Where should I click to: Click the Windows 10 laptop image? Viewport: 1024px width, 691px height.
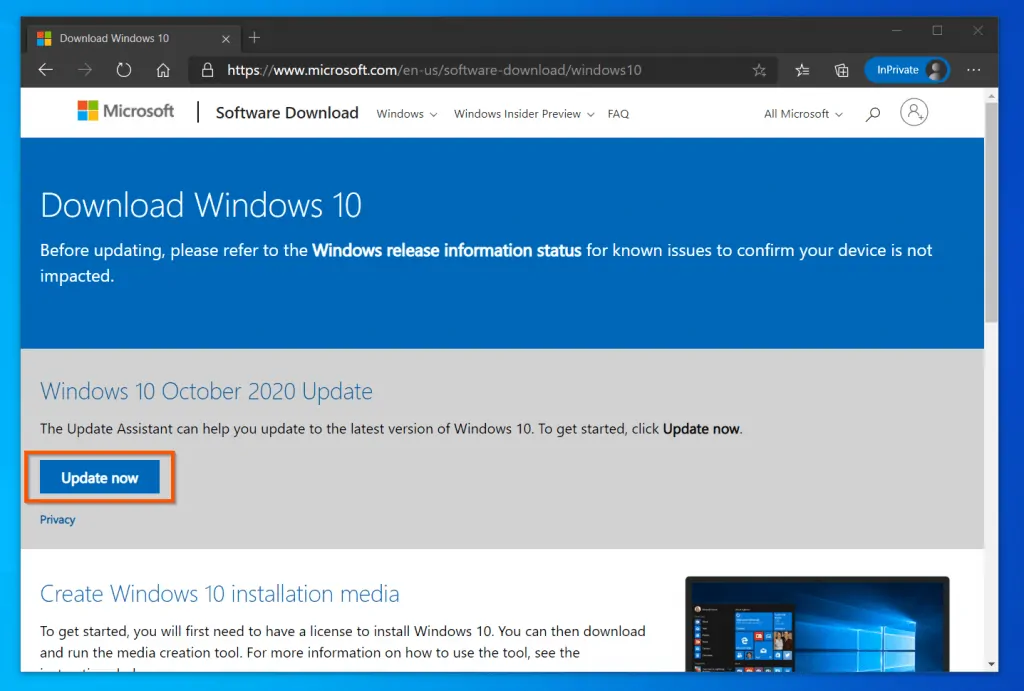pos(817,624)
